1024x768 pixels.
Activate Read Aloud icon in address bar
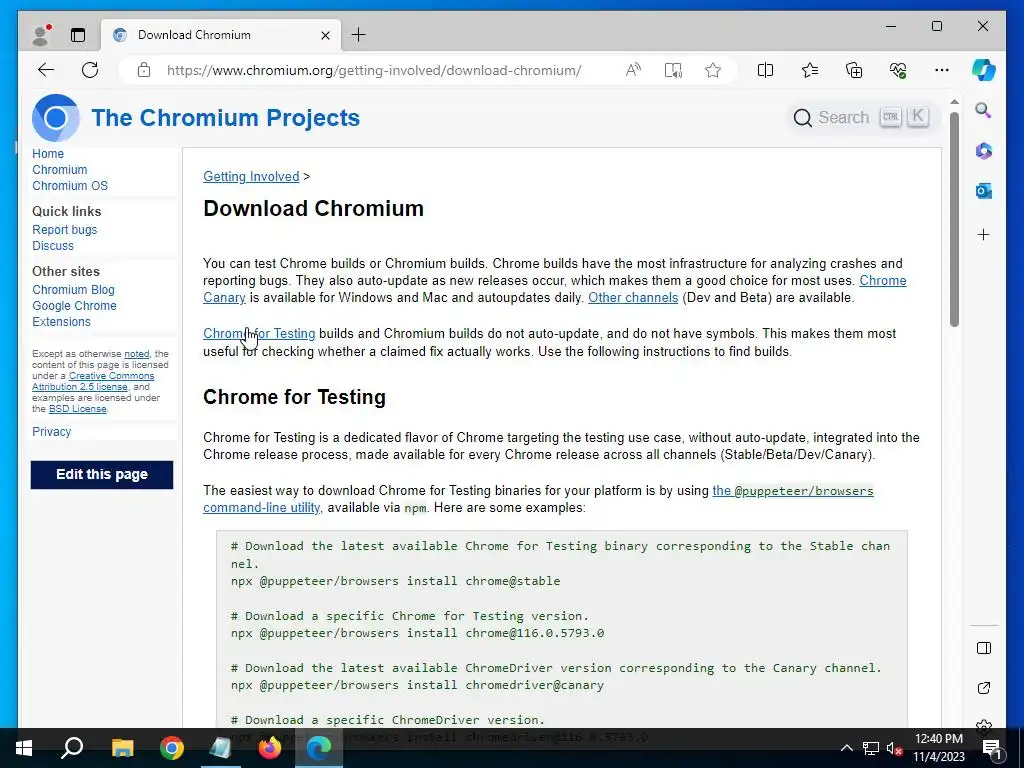tap(633, 70)
